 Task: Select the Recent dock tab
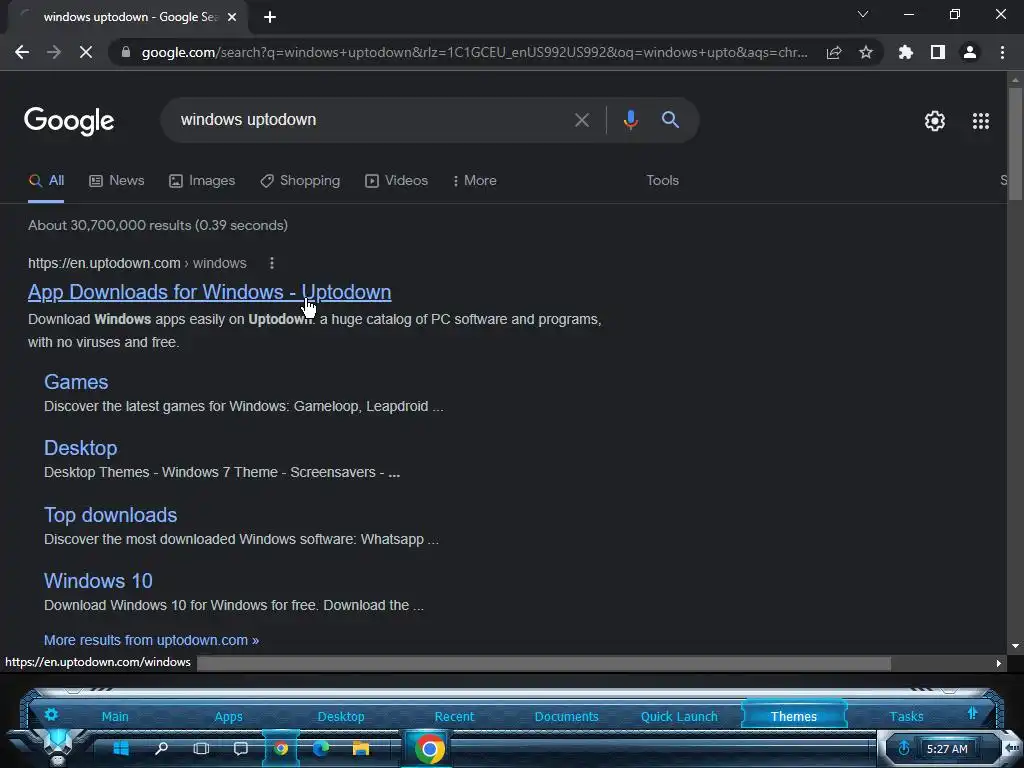click(455, 716)
